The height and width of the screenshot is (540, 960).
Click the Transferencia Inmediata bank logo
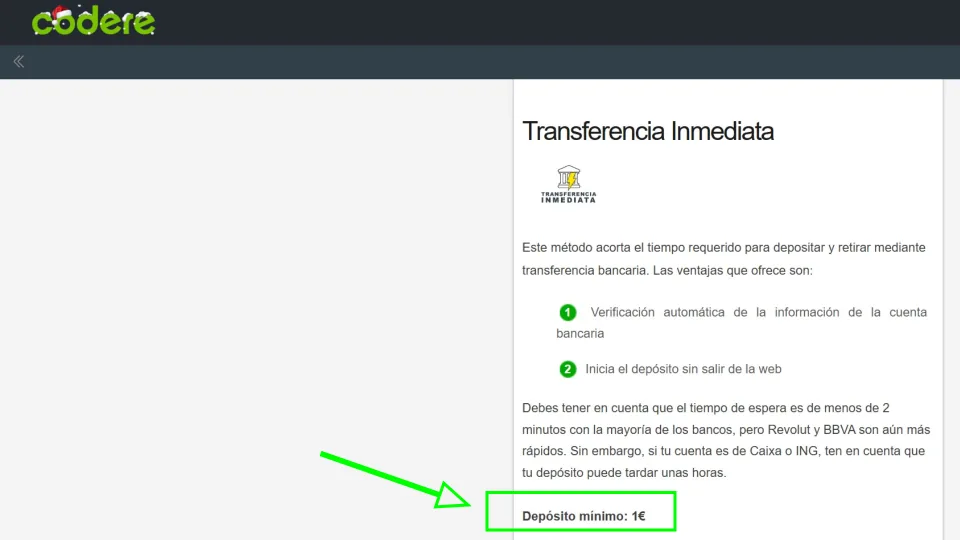[568, 184]
